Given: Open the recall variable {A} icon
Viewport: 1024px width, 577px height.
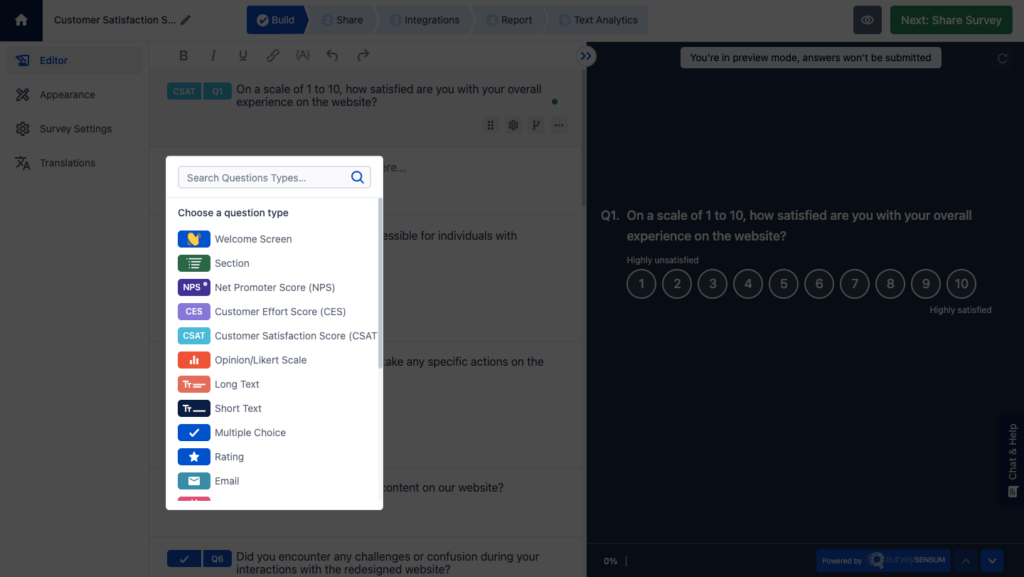Looking at the screenshot, I should (x=302, y=56).
